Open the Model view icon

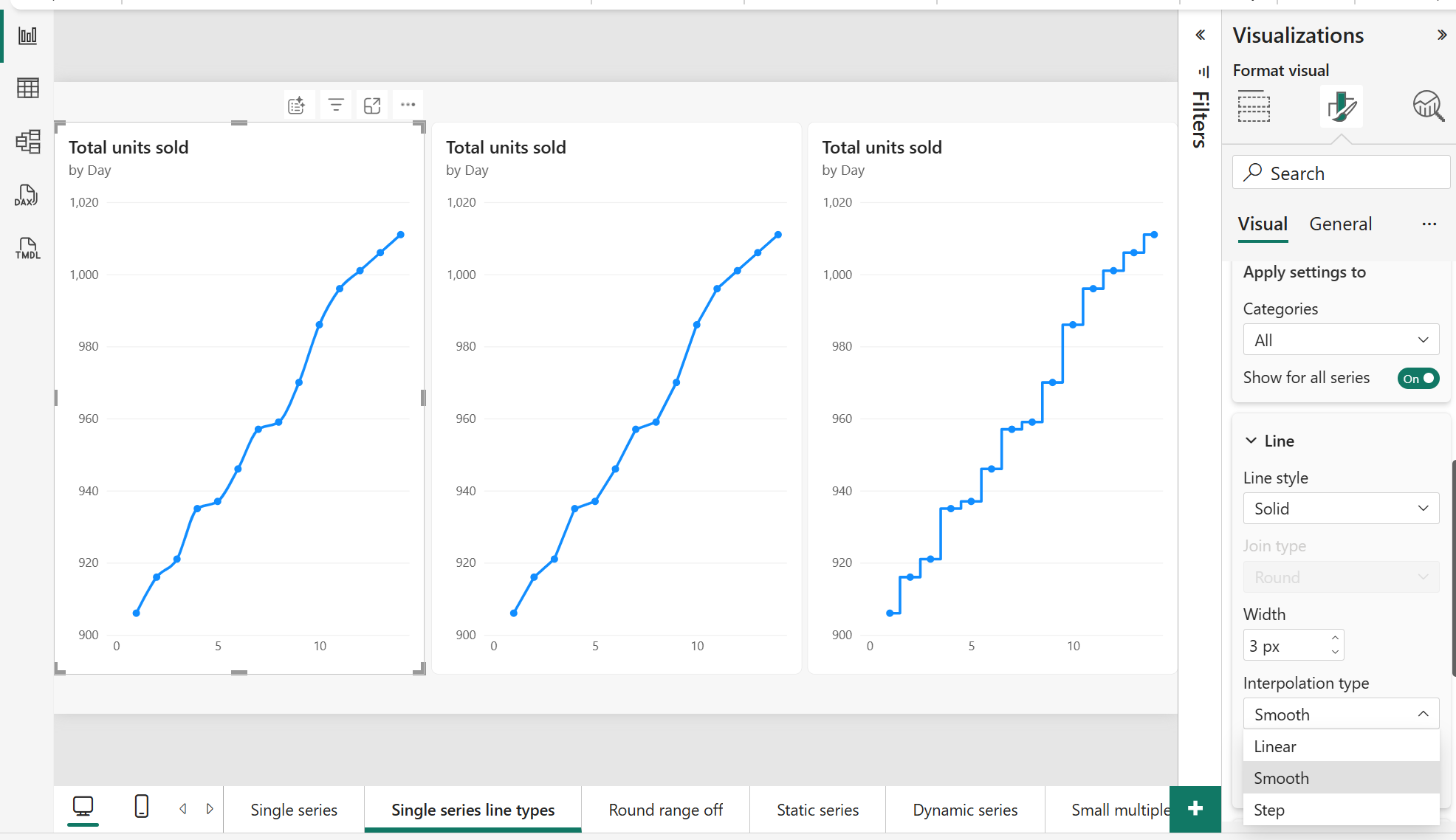[x=27, y=142]
